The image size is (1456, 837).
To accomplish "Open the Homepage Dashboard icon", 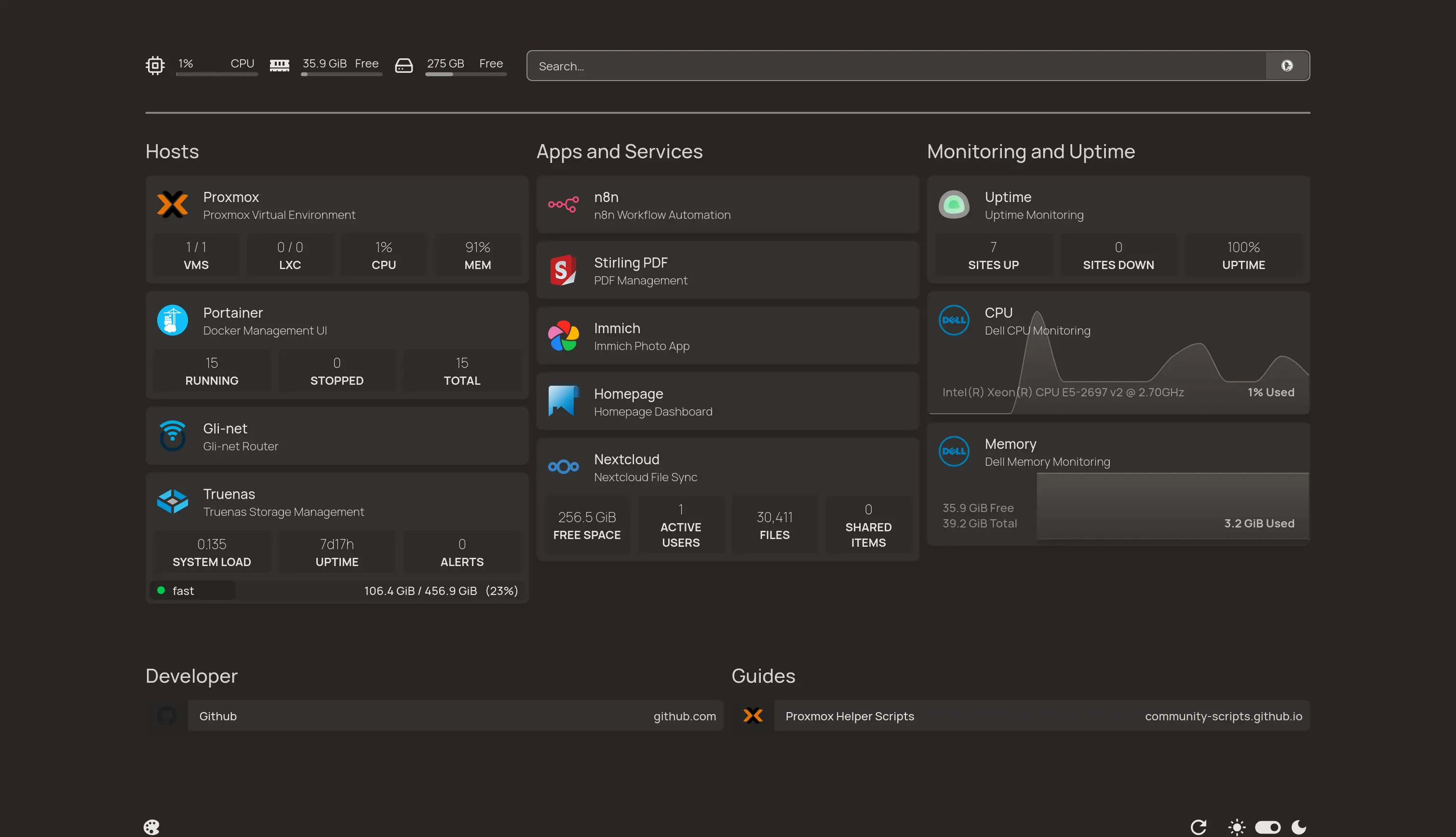I will [x=563, y=401].
